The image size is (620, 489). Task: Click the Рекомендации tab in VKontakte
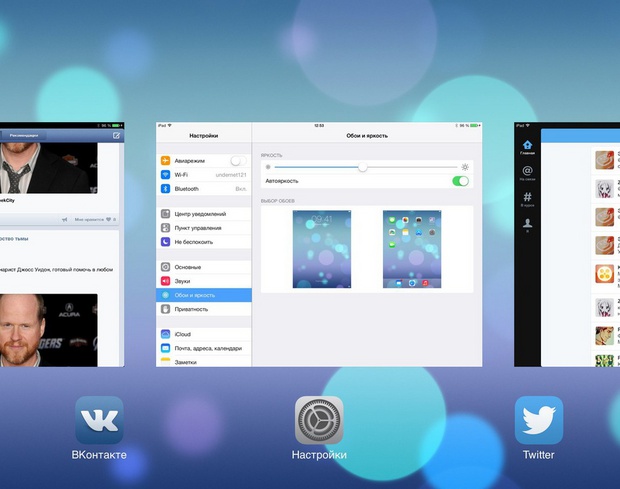[24, 135]
